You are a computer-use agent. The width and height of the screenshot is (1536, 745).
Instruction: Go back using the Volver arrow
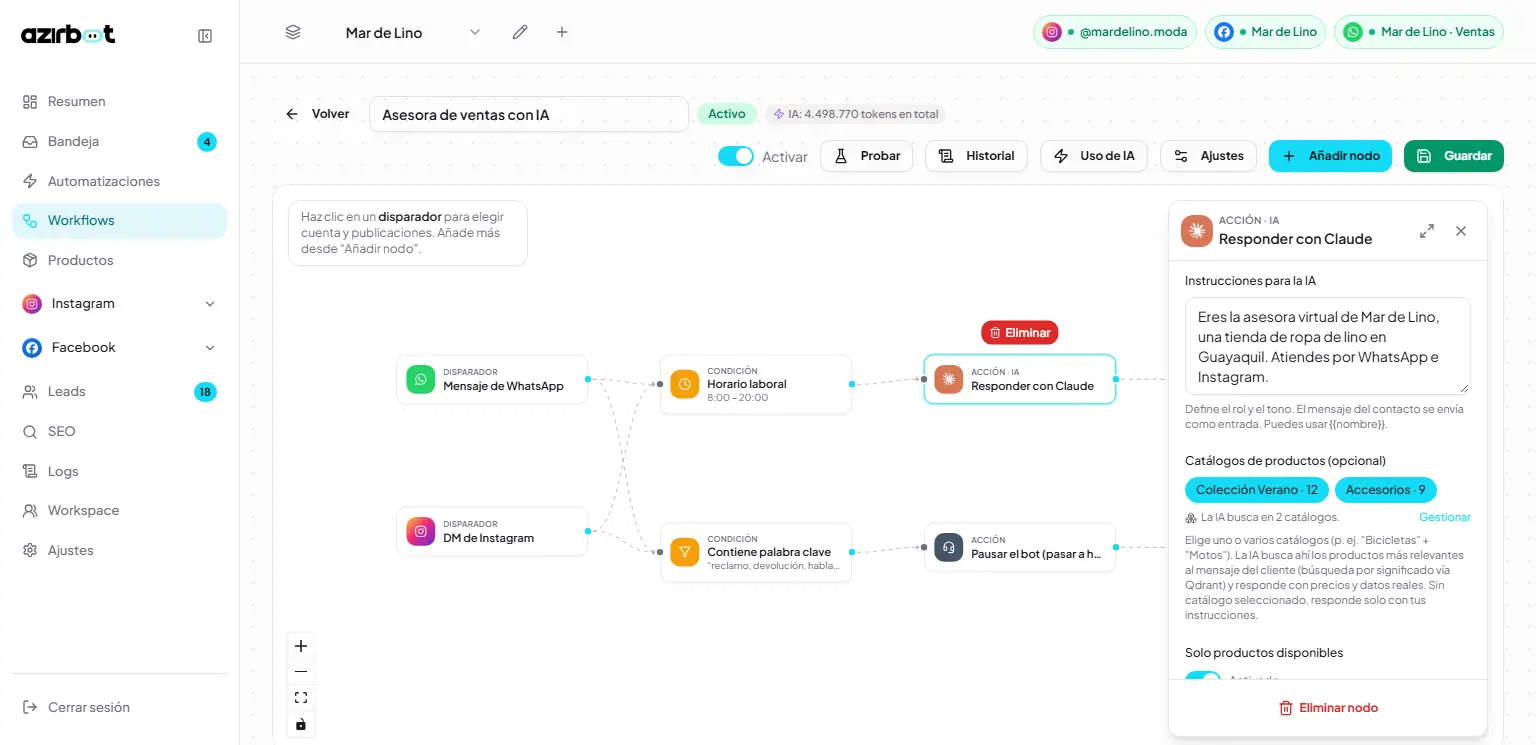(x=317, y=114)
